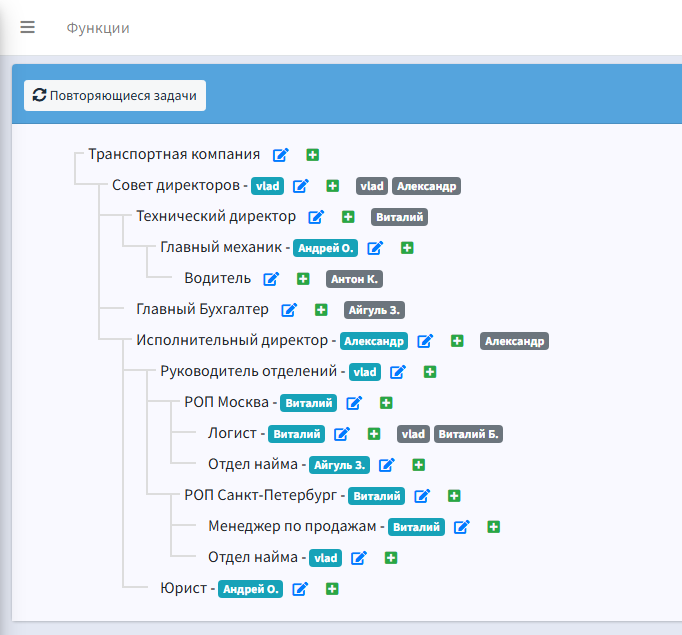Viewport: 682px width, 635px height.
Task: Add child under Исполнительный директор
Action: (457, 341)
